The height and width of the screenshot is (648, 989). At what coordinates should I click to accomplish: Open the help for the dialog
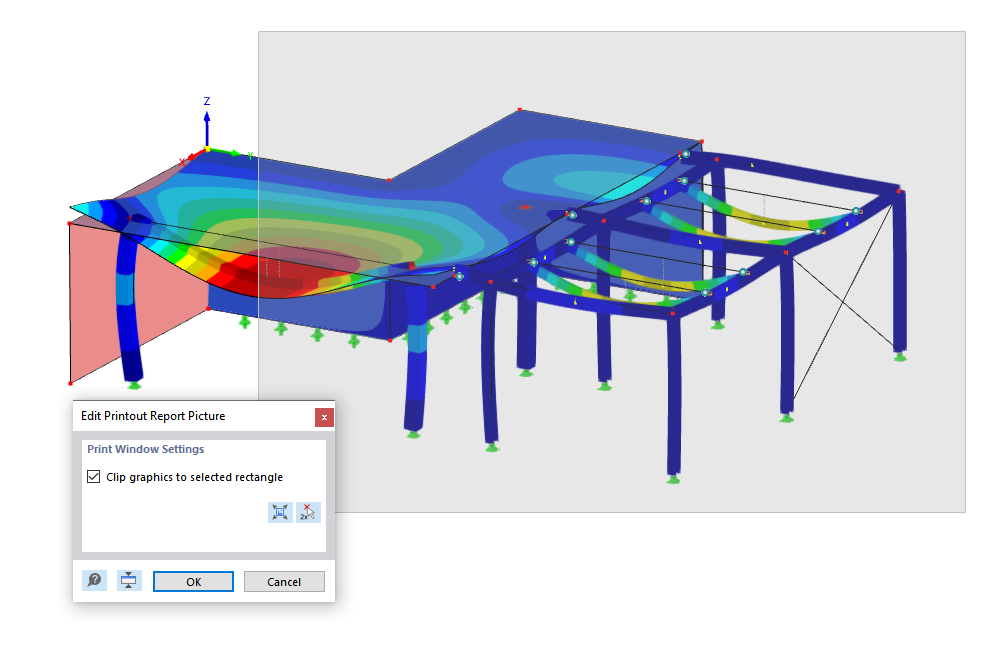pos(94,580)
